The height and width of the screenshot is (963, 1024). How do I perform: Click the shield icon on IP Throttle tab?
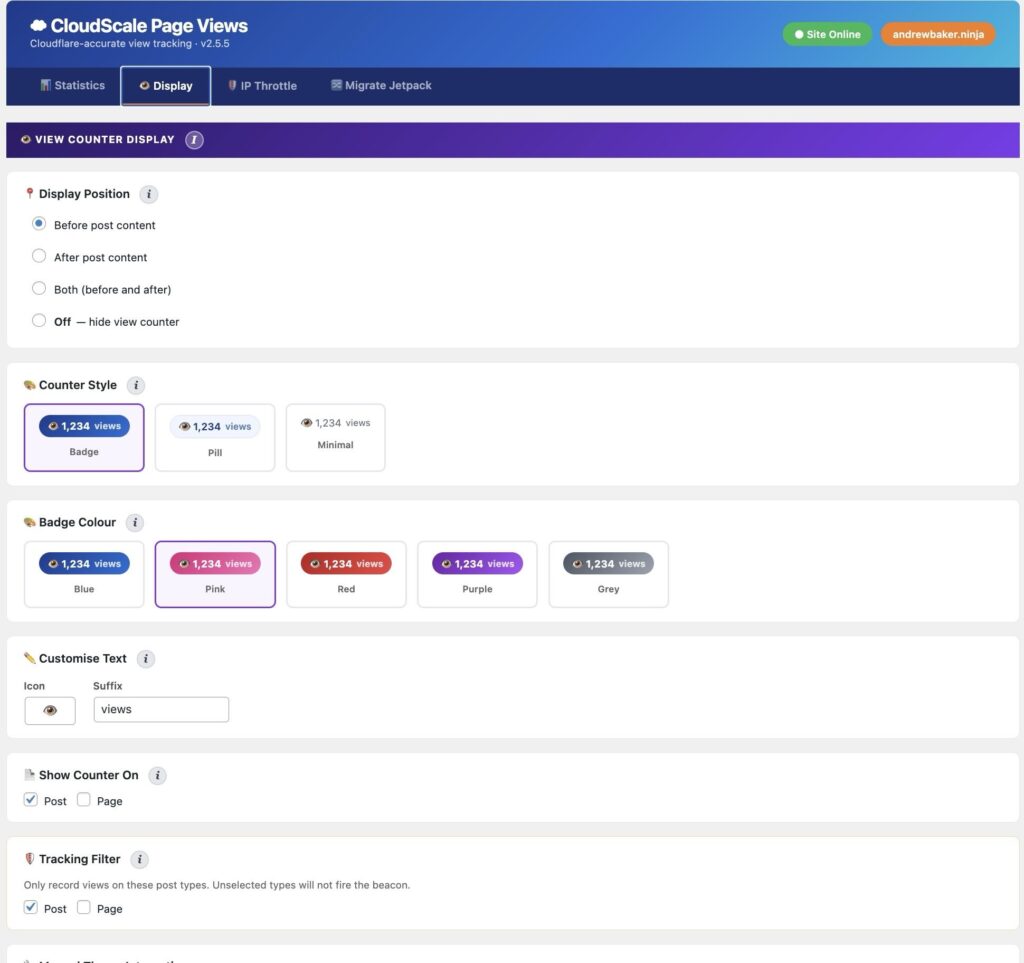tap(231, 85)
